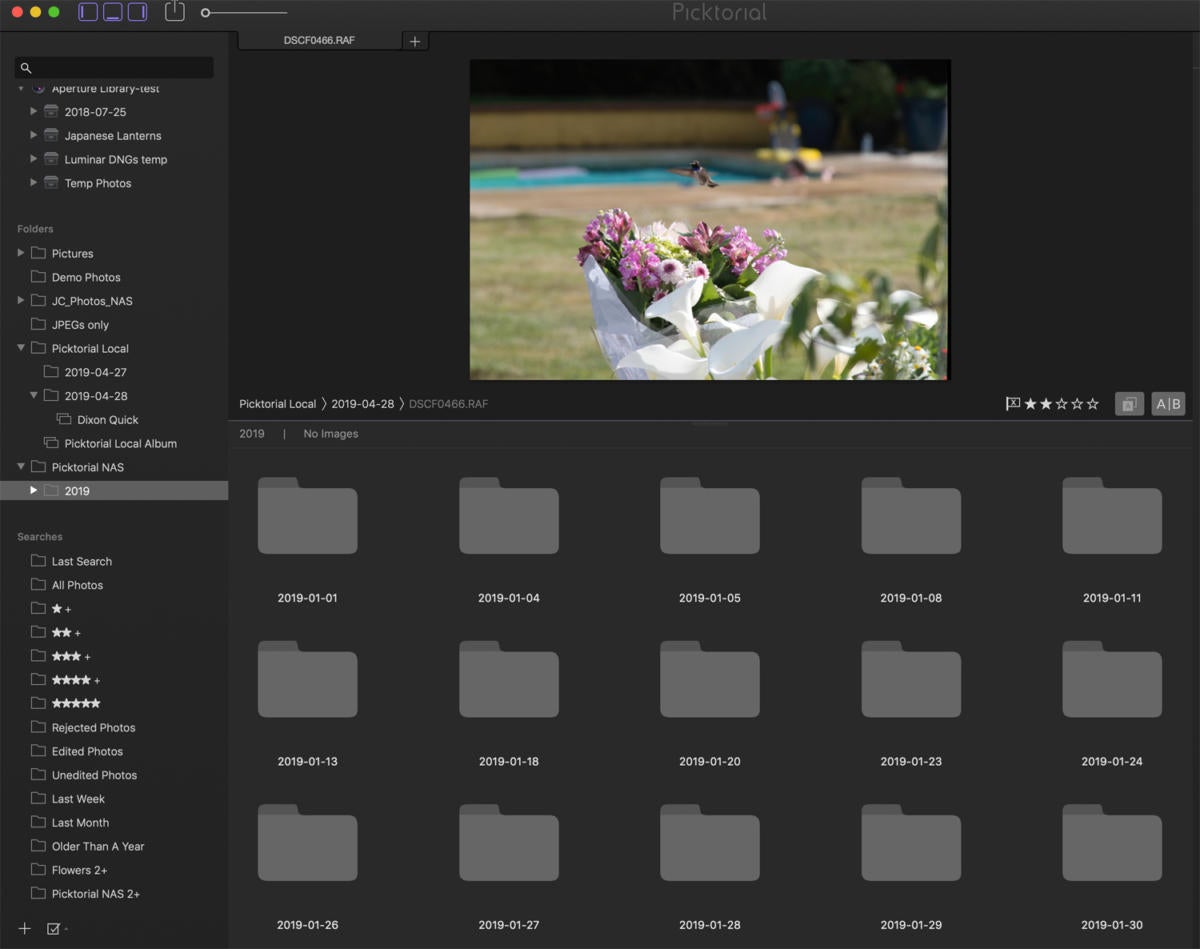Click the add (+) button at sidebar bottom
The width and height of the screenshot is (1200, 949).
click(x=25, y=929)
